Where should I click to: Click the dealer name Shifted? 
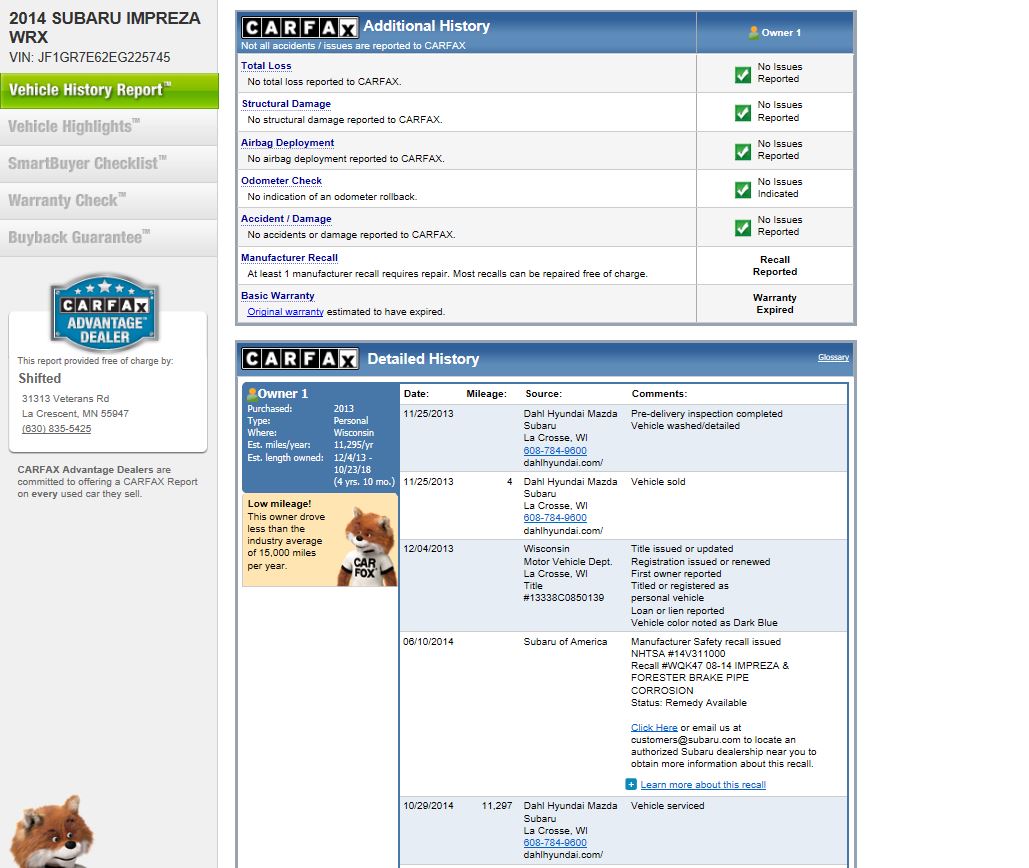coord(39,379)
